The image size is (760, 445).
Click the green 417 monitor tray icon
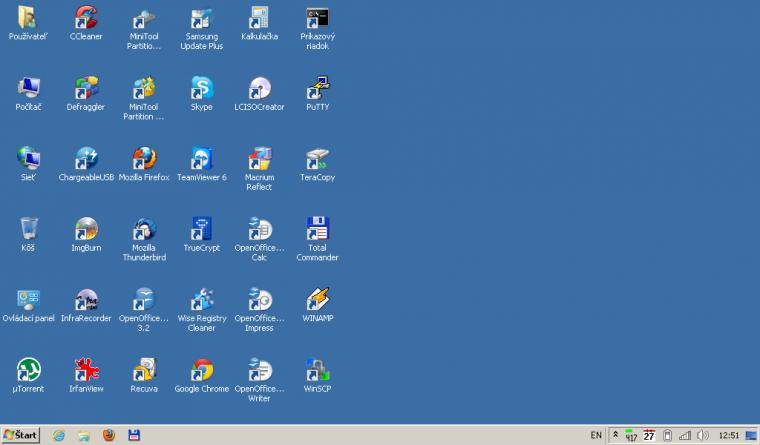(631, 435)
